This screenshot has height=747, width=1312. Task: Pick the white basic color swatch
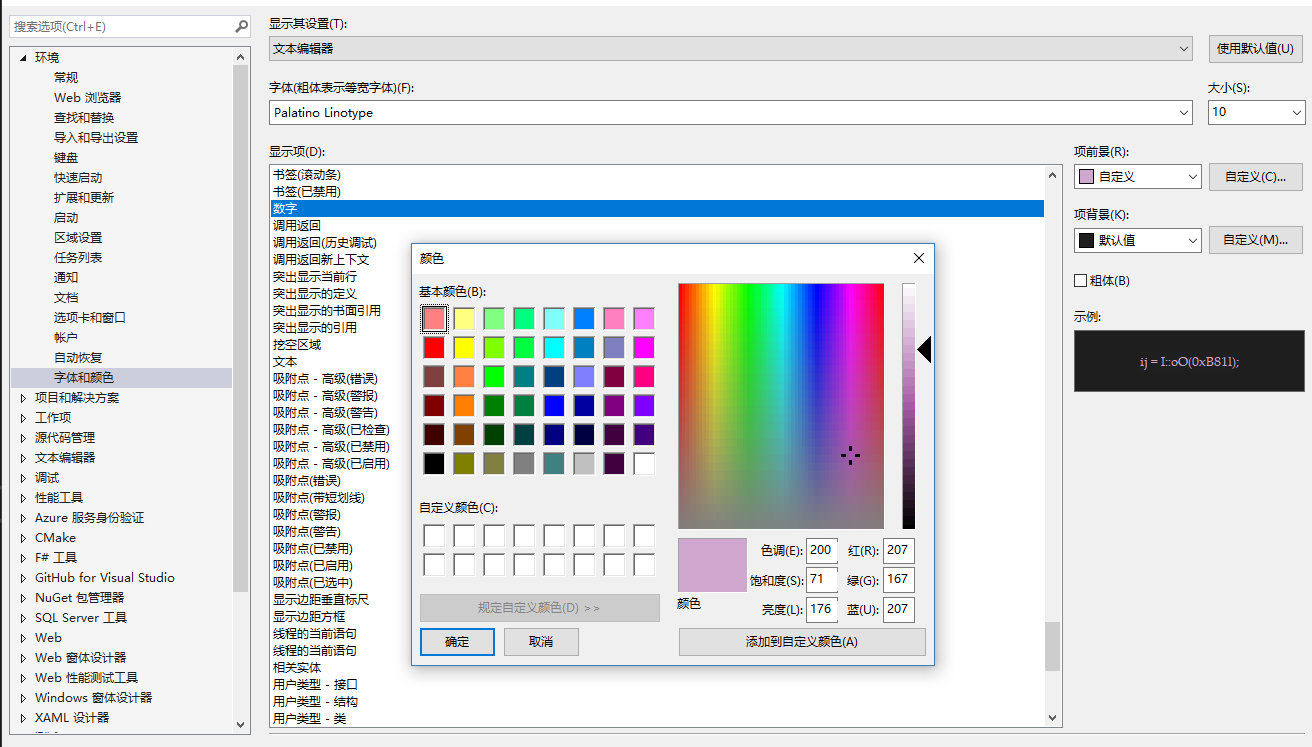(x=644, y=463)
